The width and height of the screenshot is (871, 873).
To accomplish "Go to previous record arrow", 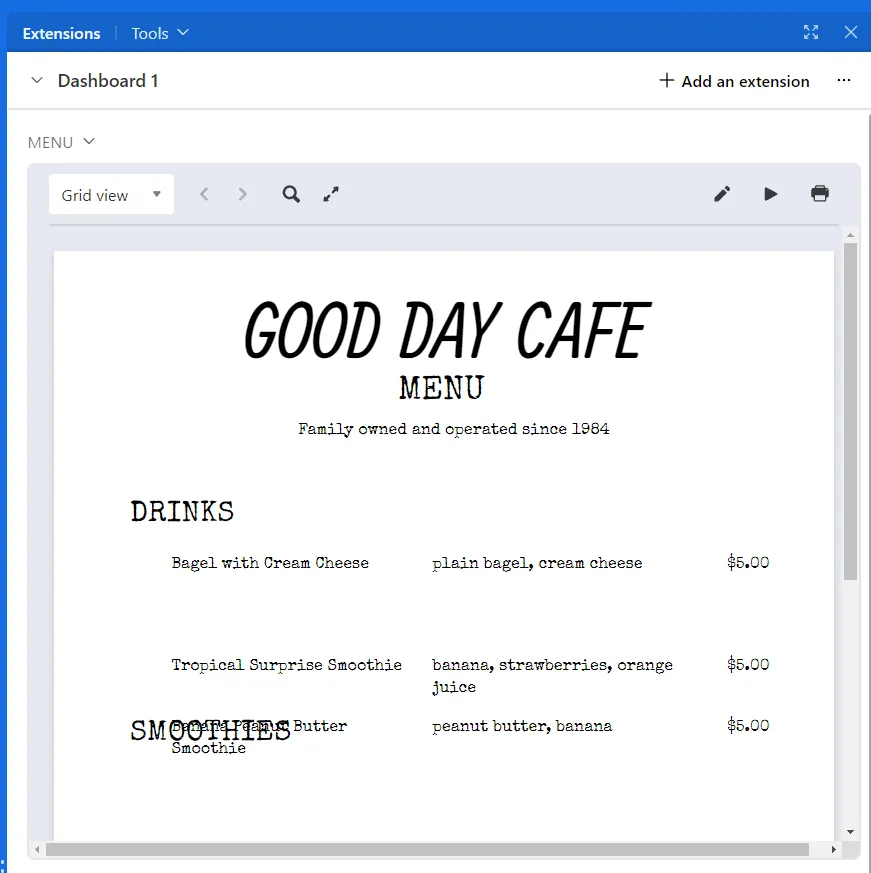I will (x=204, y=194).
